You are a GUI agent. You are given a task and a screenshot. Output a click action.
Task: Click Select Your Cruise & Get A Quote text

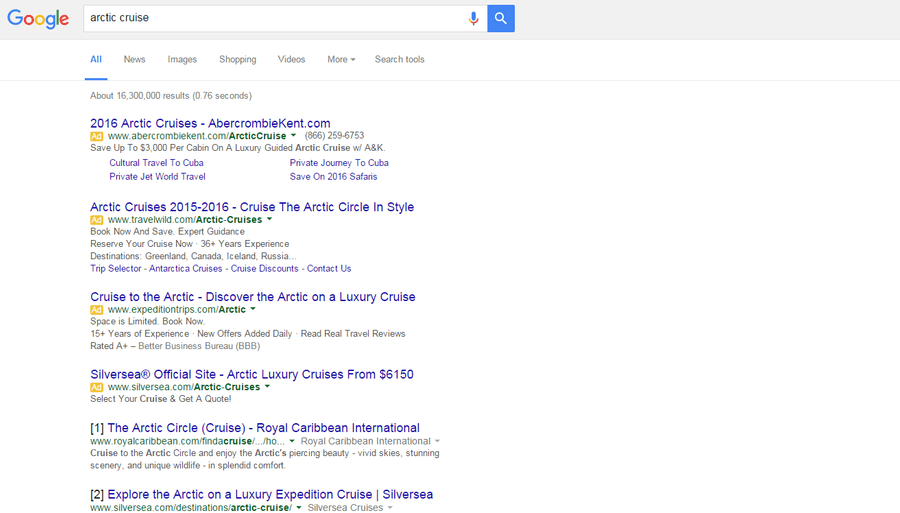pos(161,399)
